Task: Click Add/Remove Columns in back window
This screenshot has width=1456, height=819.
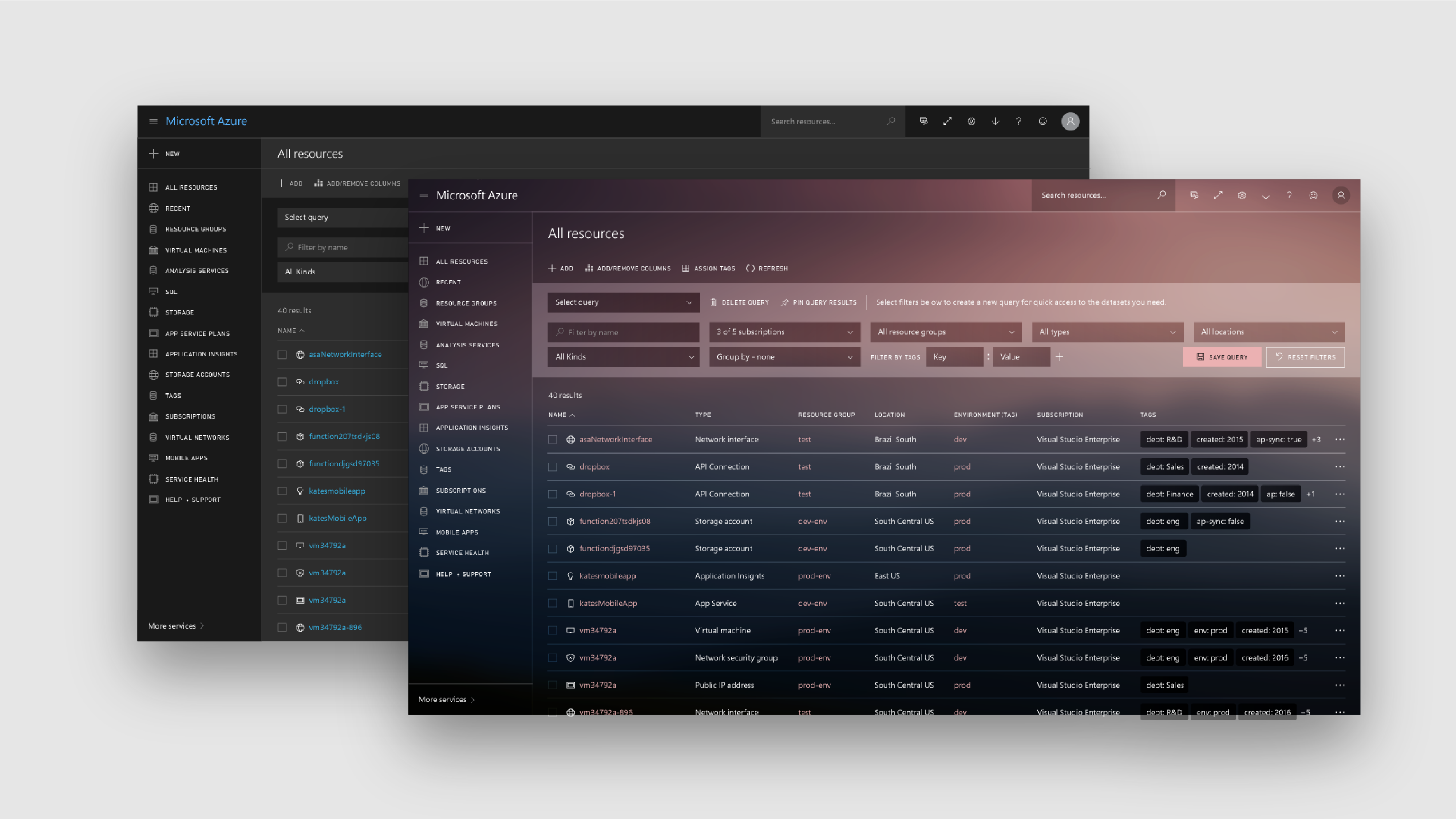Action: [x=357, y=183]
